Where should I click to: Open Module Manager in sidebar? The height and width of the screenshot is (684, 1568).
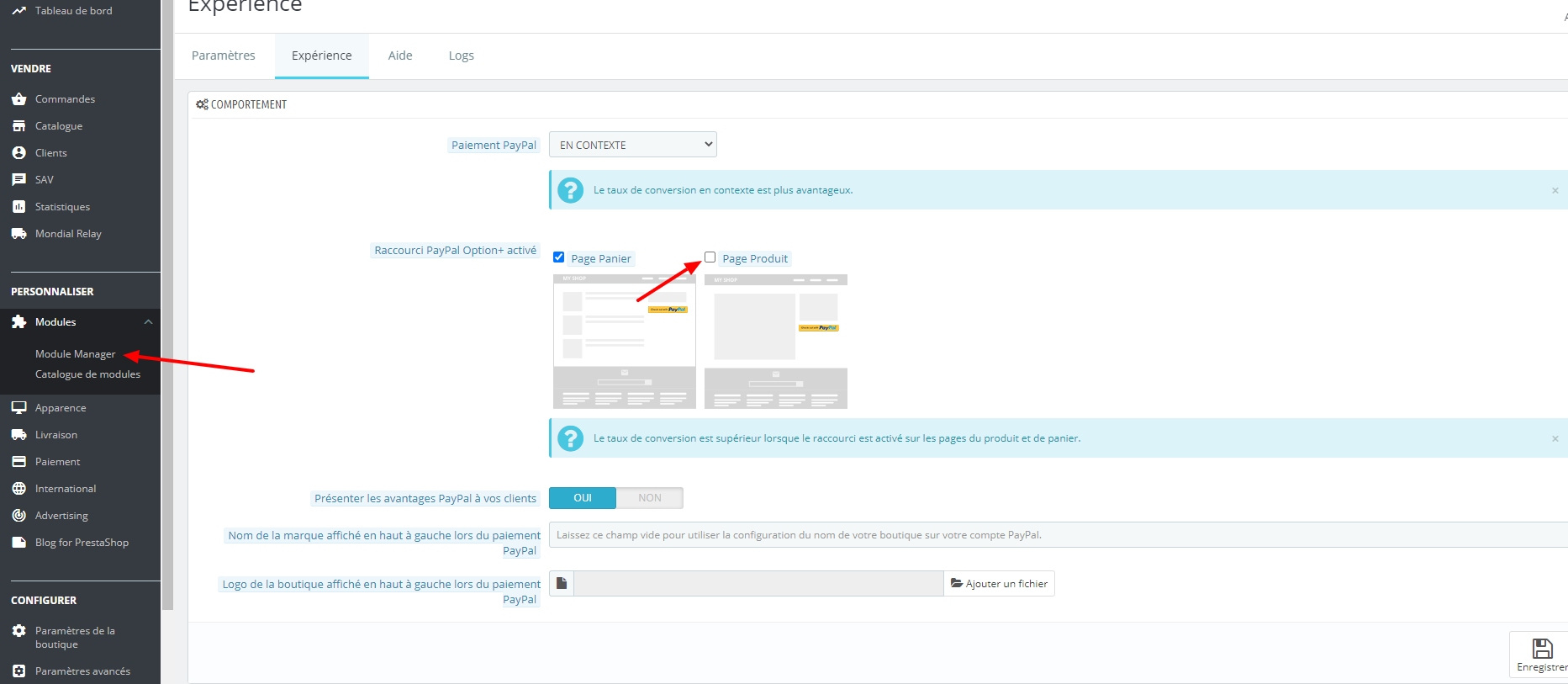pyautogui.click(x=76, y=354)
